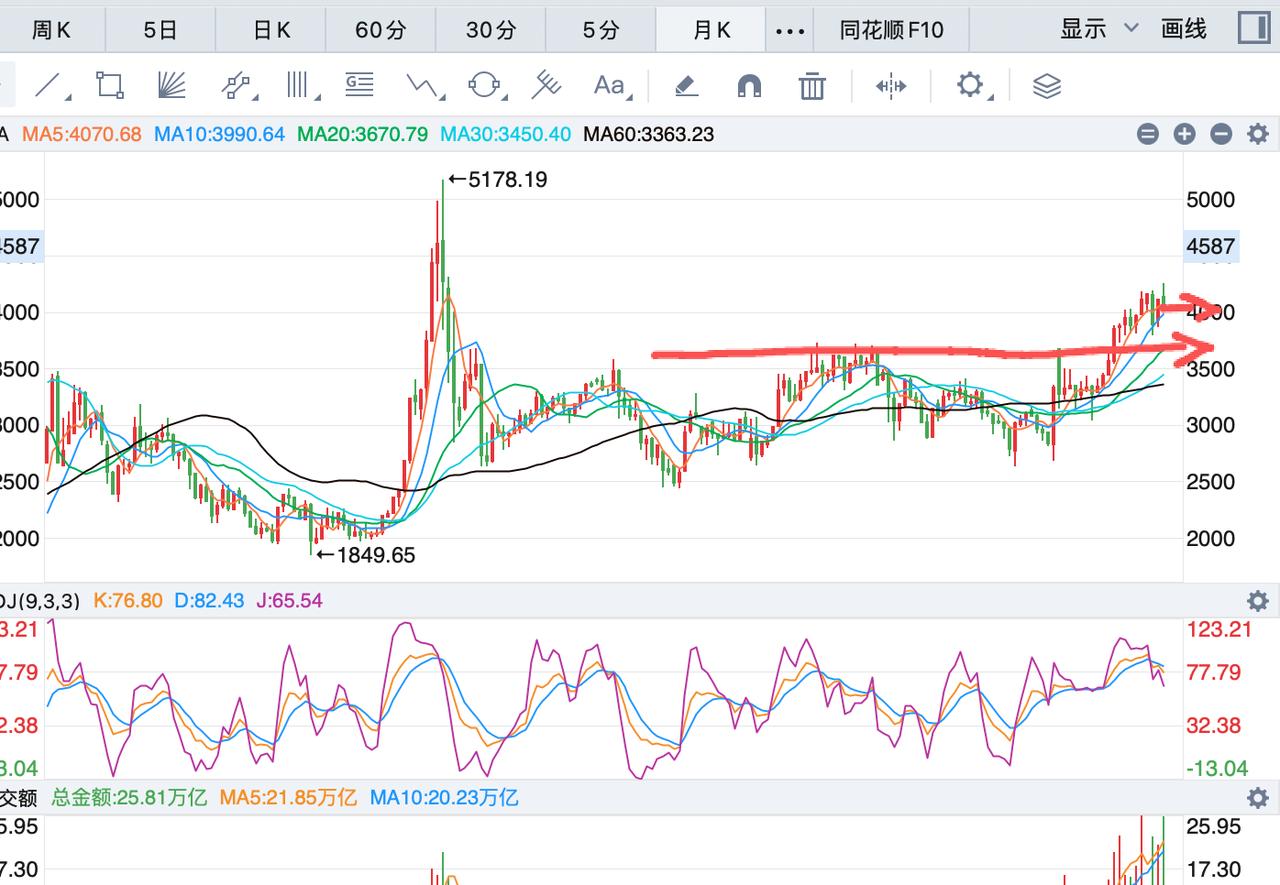This screenshot has width=1280, height=885.
Task: Select the zigzag wave line tool
Action: click(x=424, y=85)
